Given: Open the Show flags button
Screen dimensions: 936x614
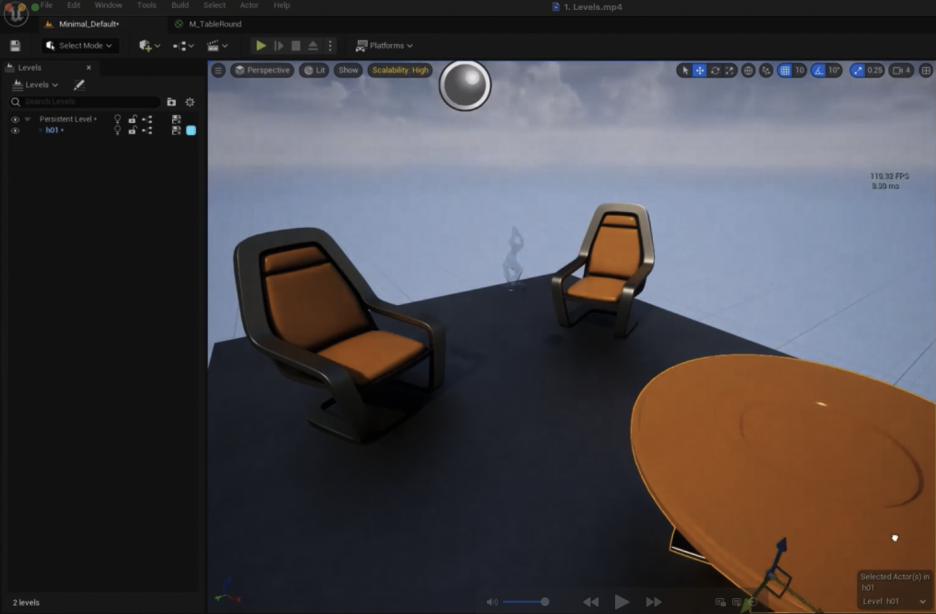Looking at the screenshot, I should tap(348, 70).
